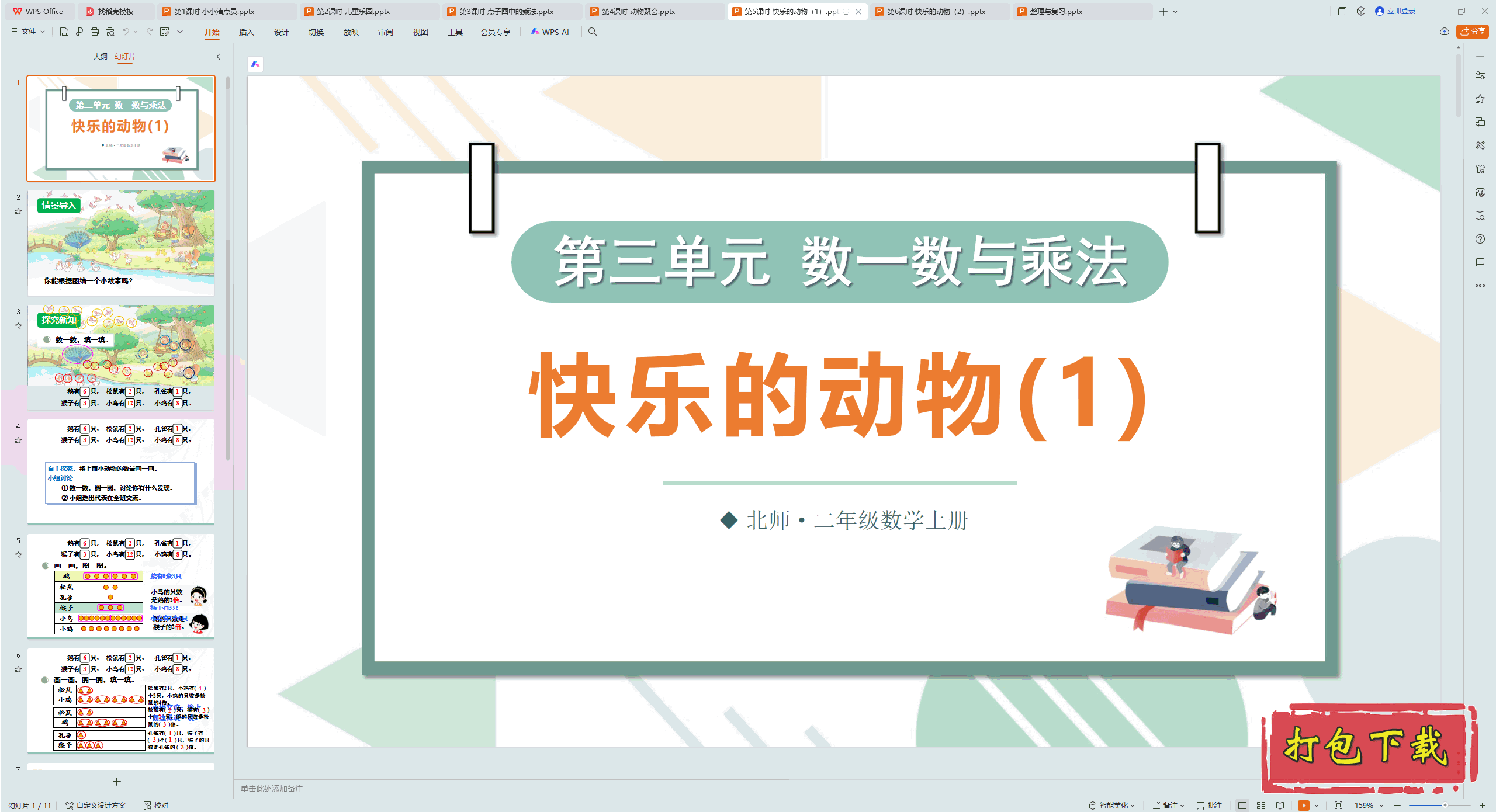Toggle normal view in status bar
1496x812 pixels.
click(1242, 805)
